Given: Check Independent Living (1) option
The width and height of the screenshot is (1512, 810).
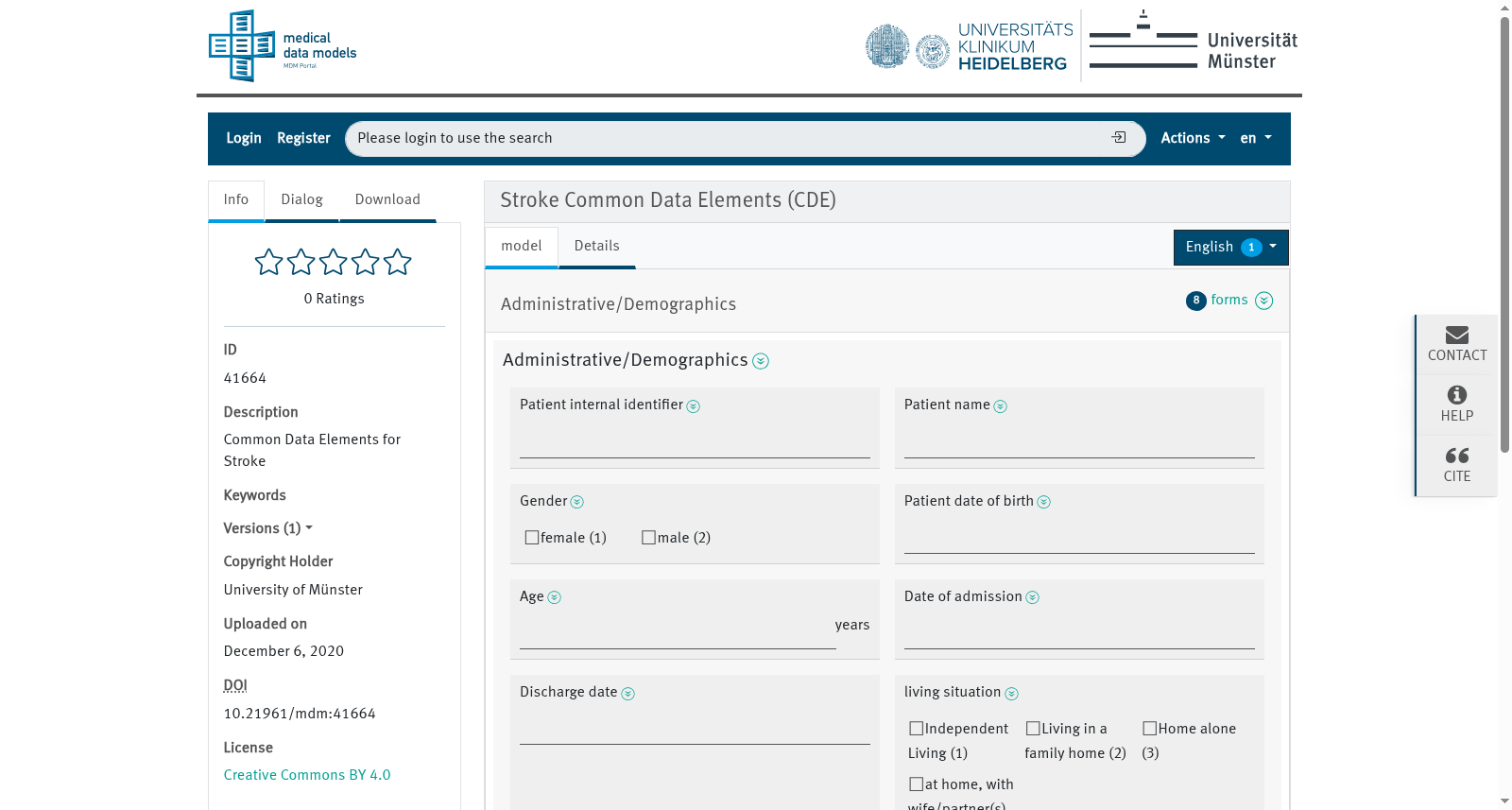Looking at the screenshot, I should pyautogui.click(x=917, y=729).
